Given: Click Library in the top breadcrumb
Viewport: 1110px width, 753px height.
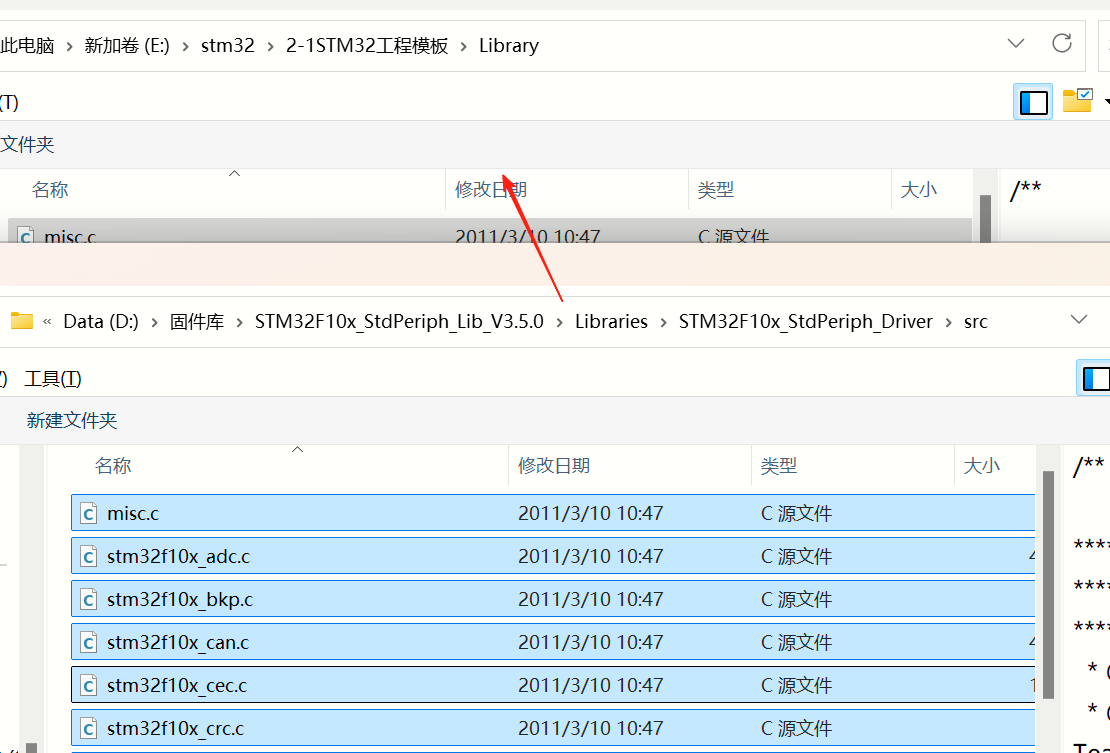Looking at the screenshot, I should (x=508, y=46).
